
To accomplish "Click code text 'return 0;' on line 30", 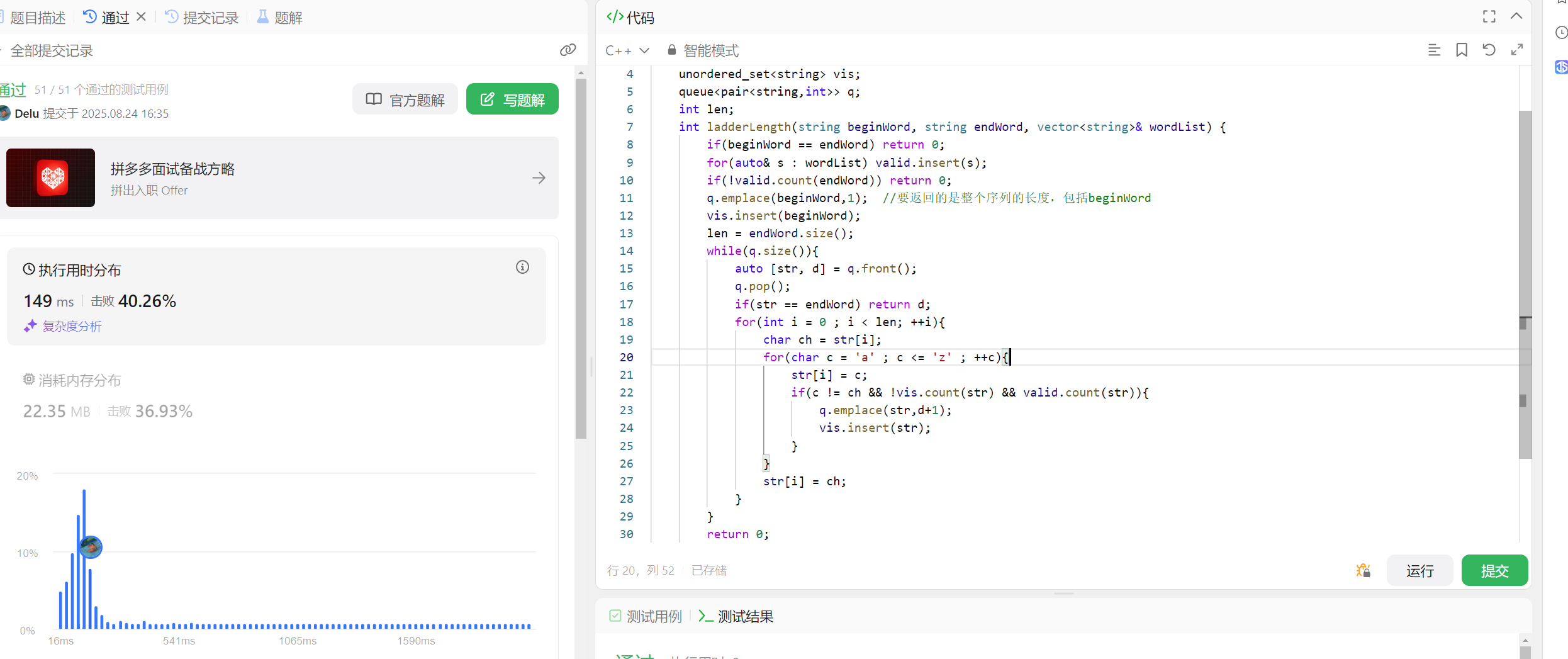I will coord(737,534).
